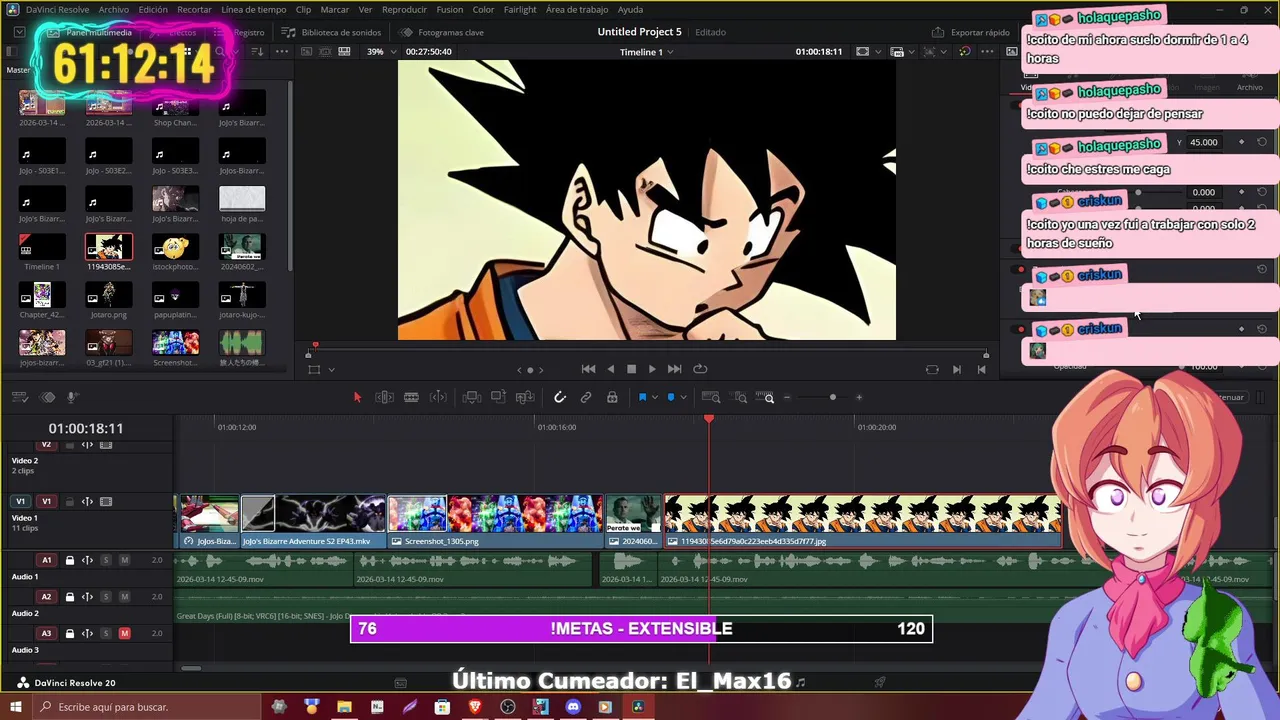This screenshot has width=1280, height=720.
Task: Toggle Loop playback icon
Action: tap(700, 369)
